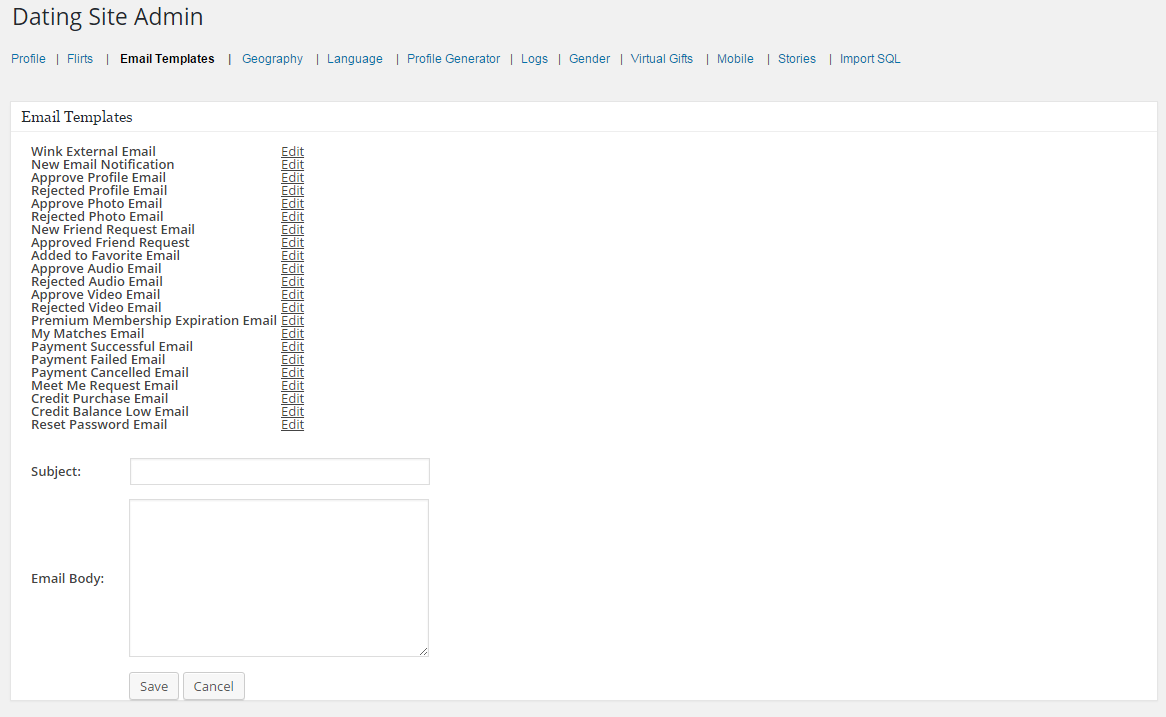
Task: Click the "Payment Successful Email" label
Action: click(x=112, y=347)
